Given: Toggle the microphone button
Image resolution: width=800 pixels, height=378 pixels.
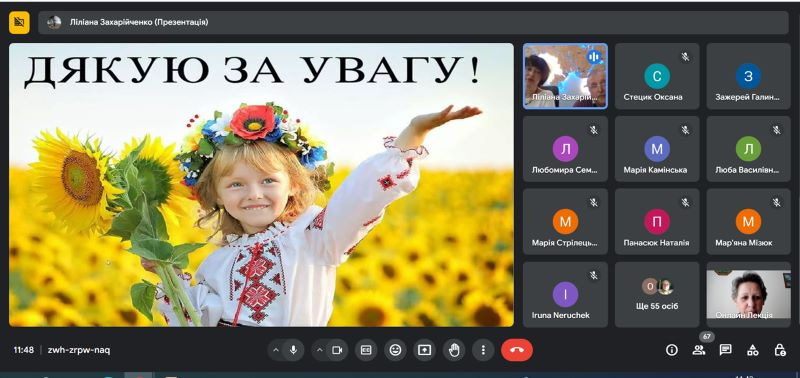Looking at the screenshot, I should coord(293,350).
